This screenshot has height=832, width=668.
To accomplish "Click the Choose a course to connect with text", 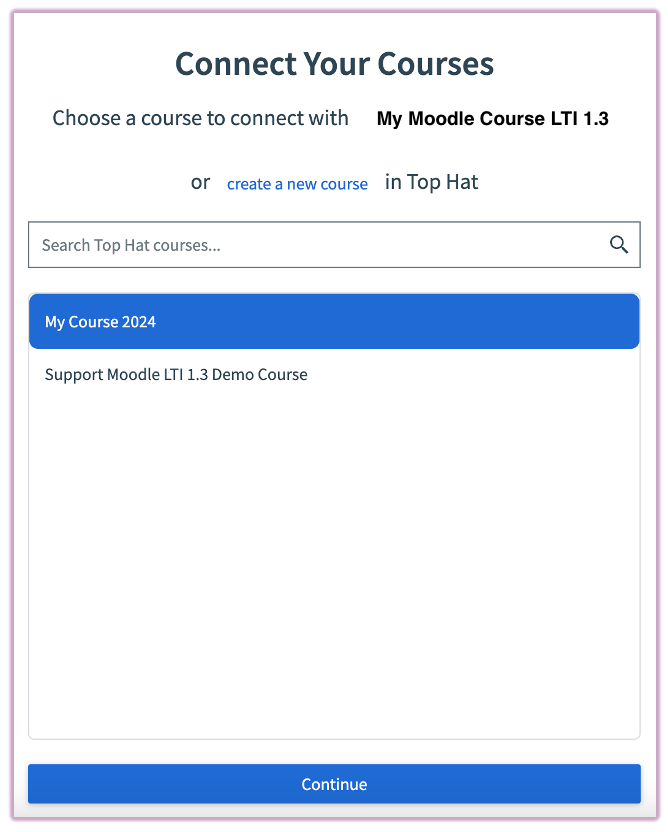I will (200, 118).
